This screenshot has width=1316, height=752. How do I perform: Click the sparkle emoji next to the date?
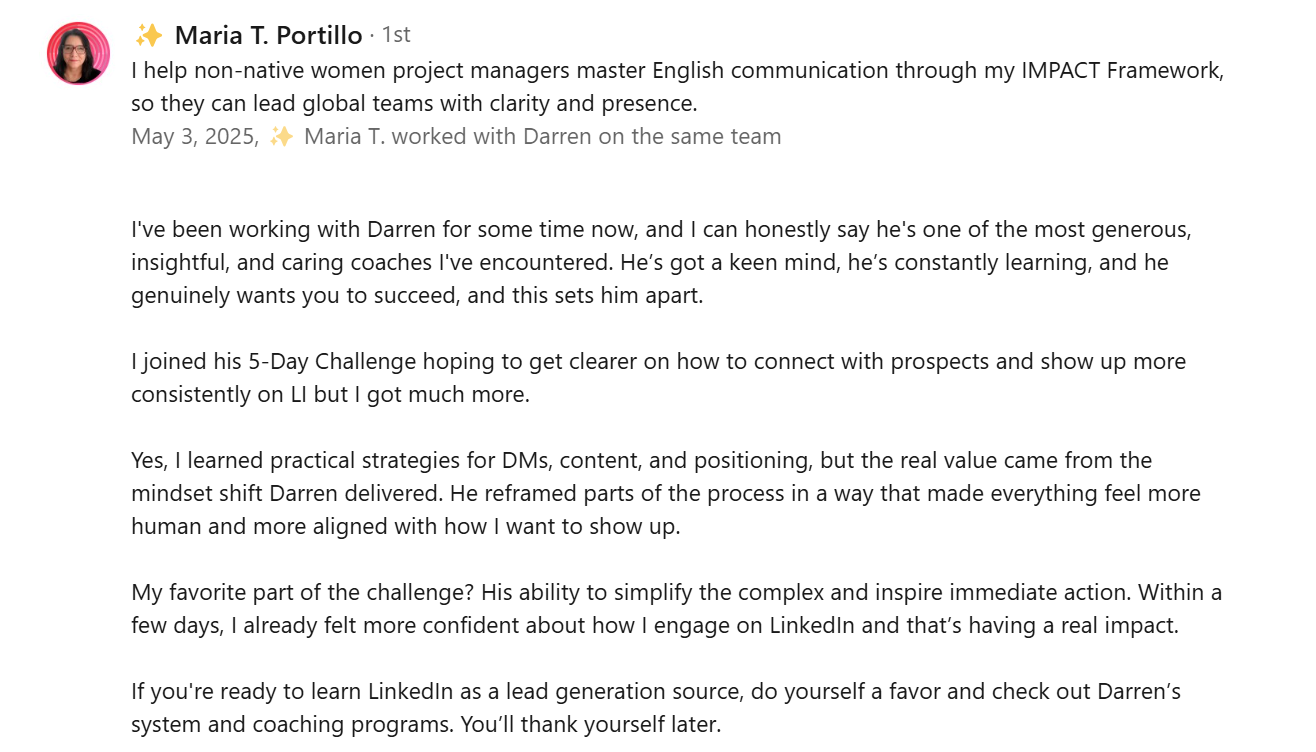(x=281, y=136)
